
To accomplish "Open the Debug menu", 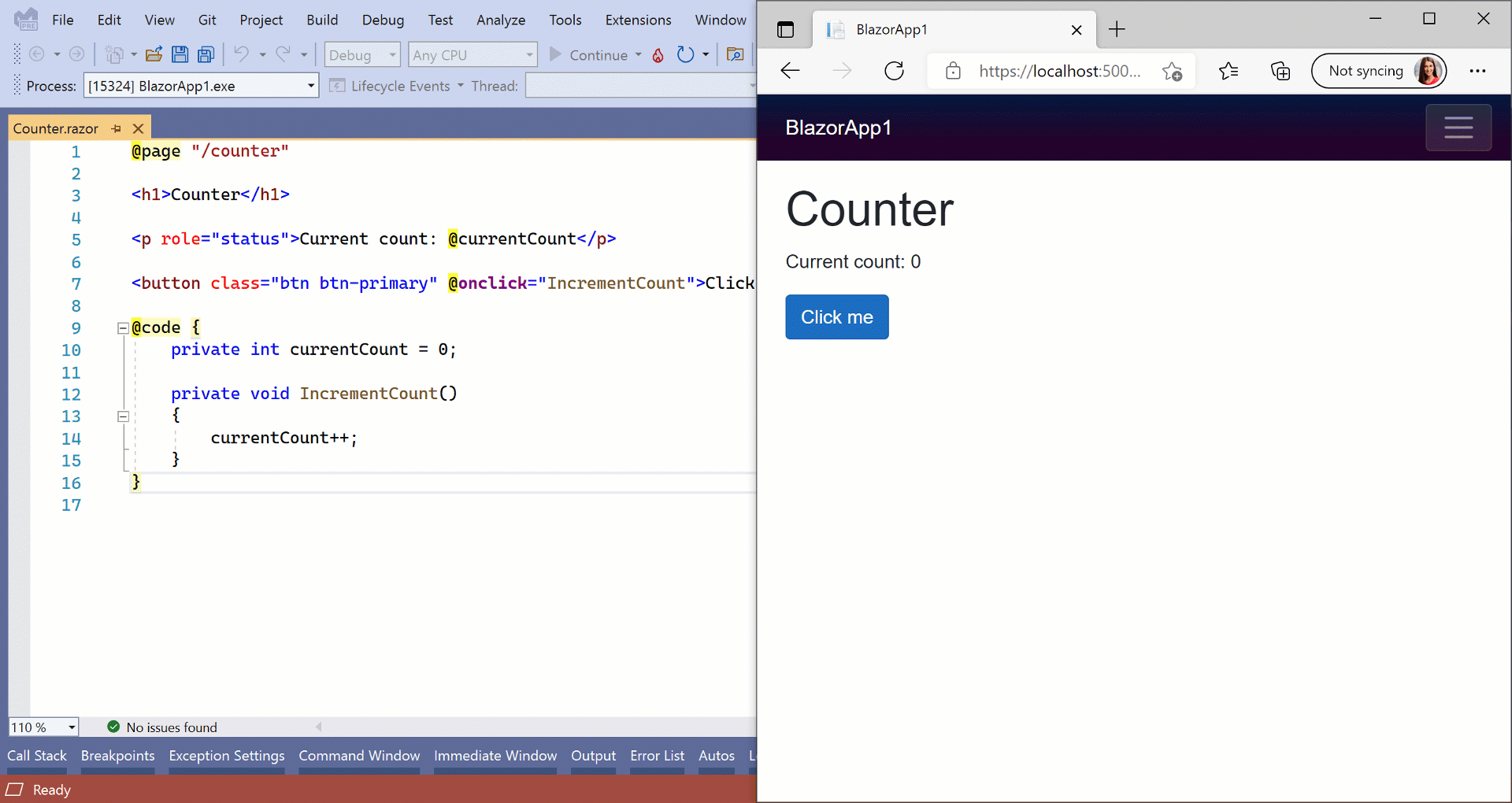I will tap(383, 20).
